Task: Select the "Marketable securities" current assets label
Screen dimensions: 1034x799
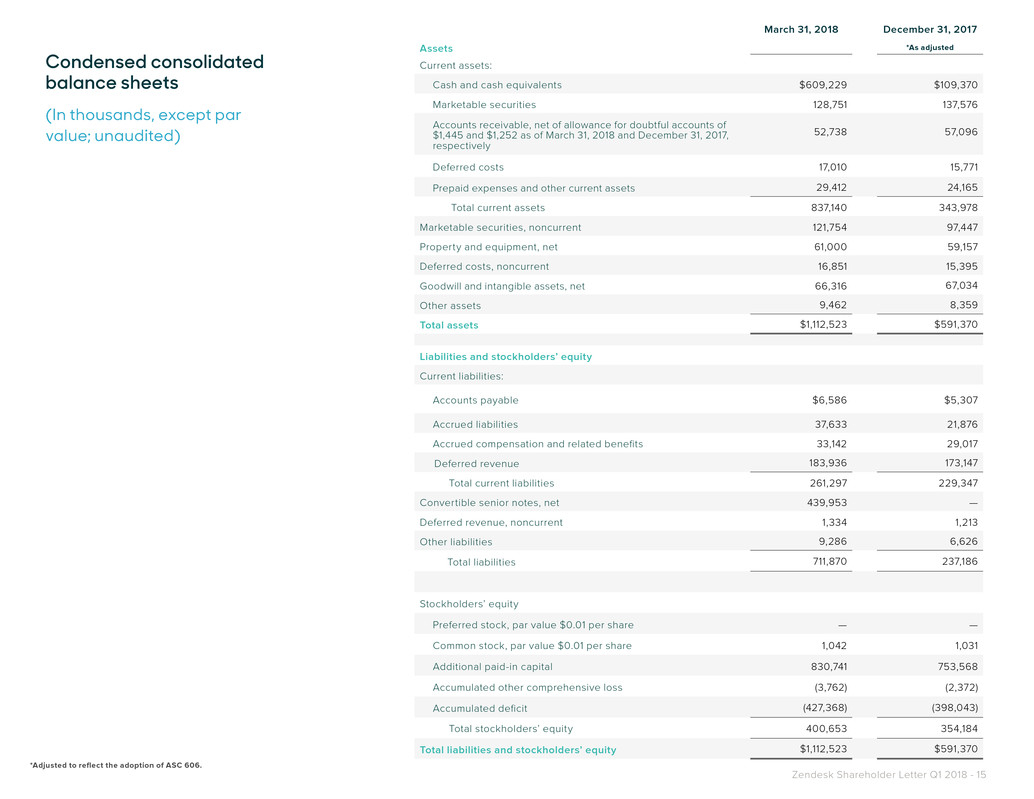Action: [x=483, y=104]
